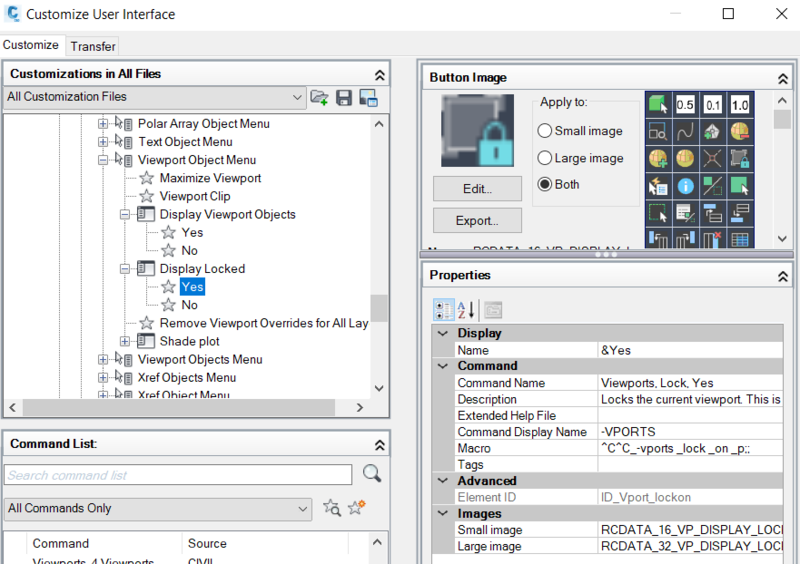Pick the blue info icon in image grid
Viewport: 800px width, 564px height.
[x=685, y=185]
